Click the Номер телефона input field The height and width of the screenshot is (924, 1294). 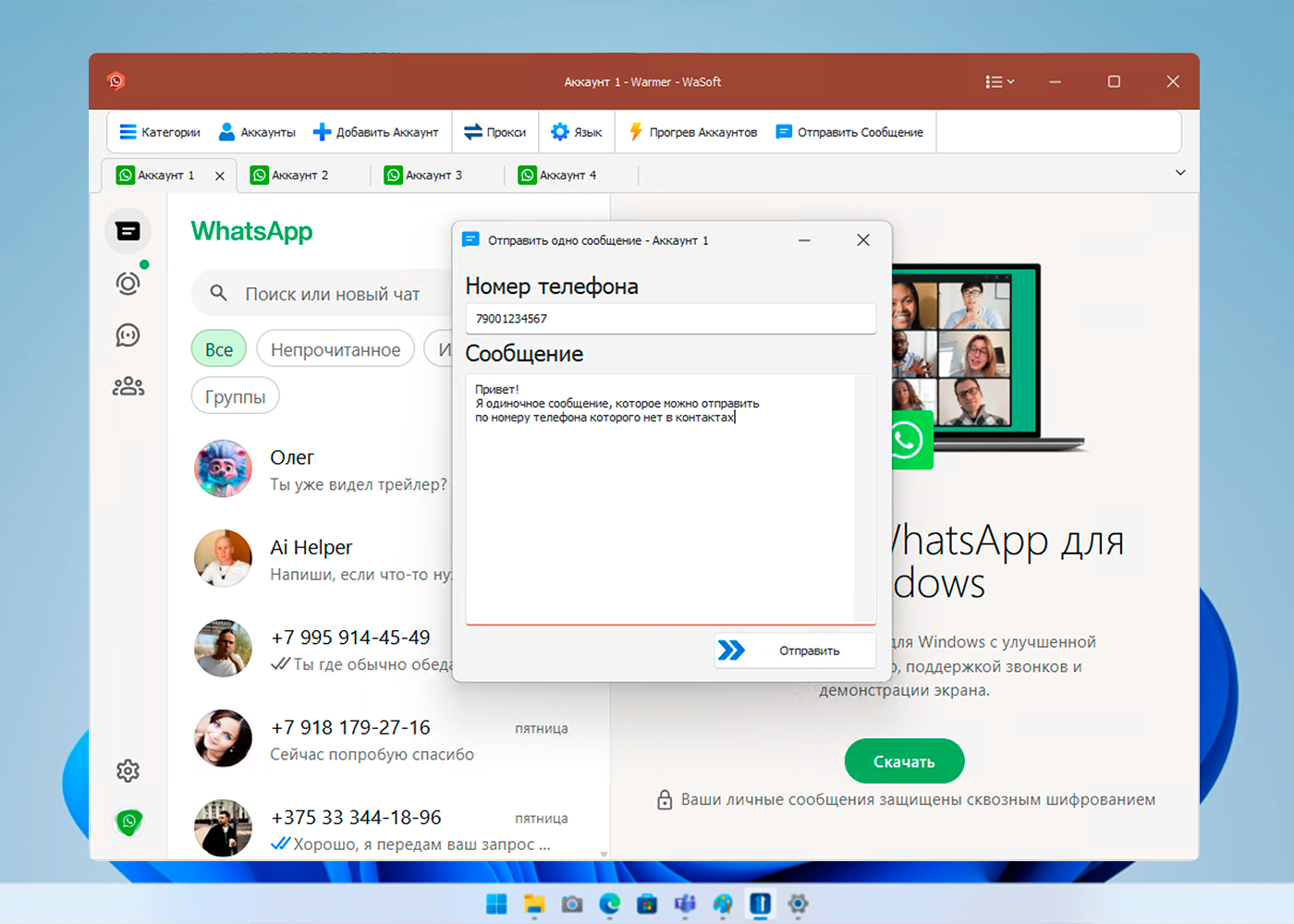(x=670, y=319)
